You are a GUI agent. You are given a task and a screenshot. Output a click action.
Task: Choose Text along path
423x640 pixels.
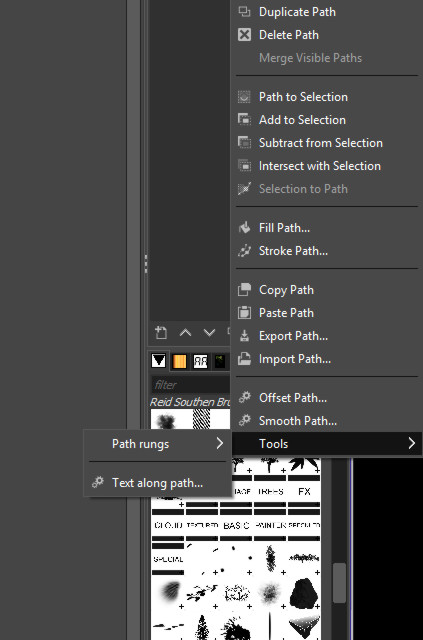[x=158, y=483]
